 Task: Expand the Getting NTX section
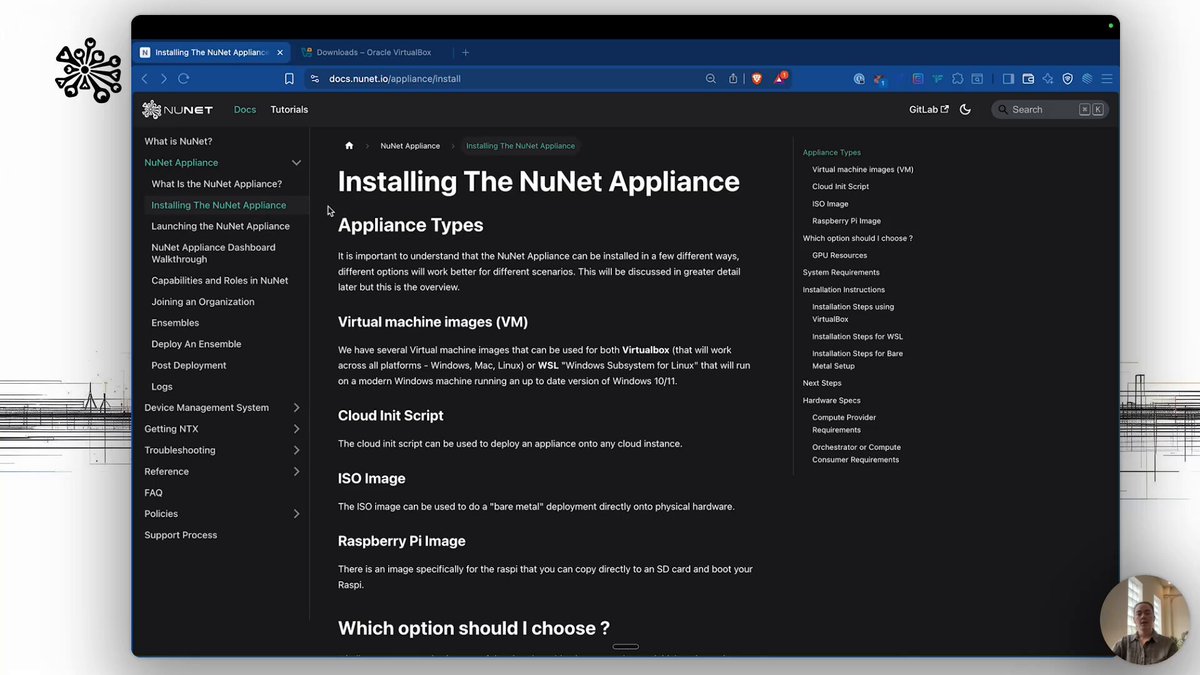[x=296, y=429]
